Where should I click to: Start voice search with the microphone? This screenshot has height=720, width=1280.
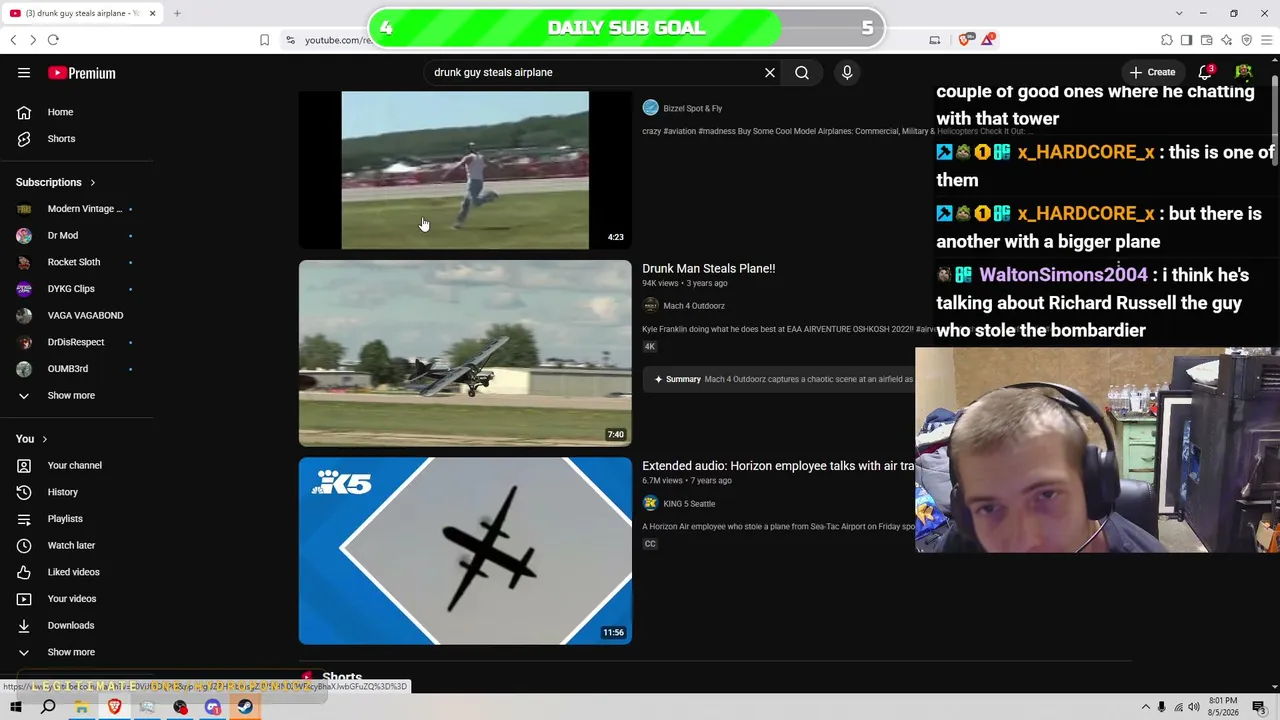847,72
